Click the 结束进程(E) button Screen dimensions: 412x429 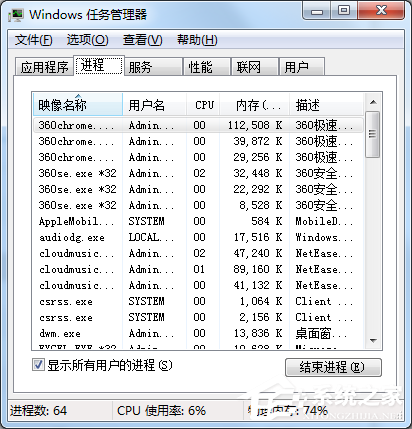click(333, 367)
